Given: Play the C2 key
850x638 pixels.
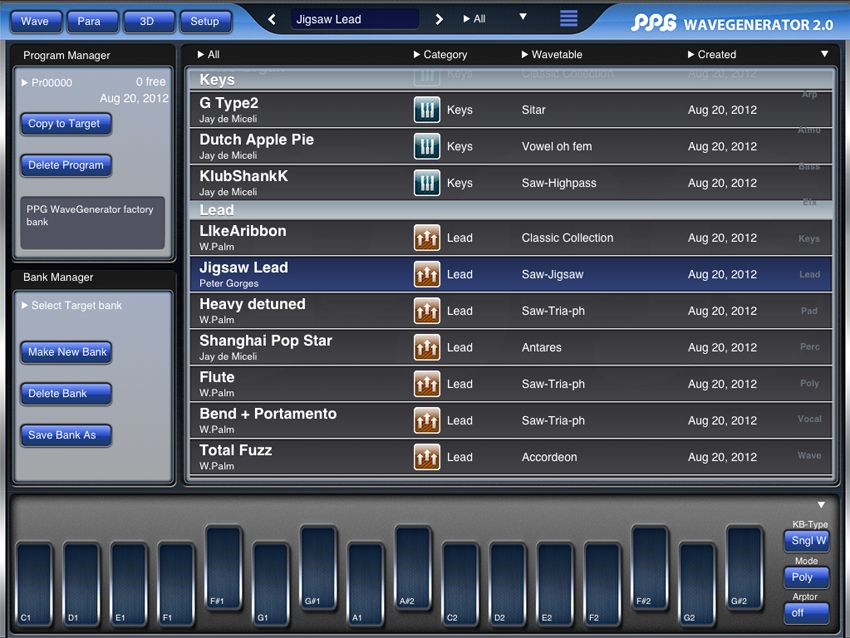Looking at the screenshot, I should click(460, 584).
